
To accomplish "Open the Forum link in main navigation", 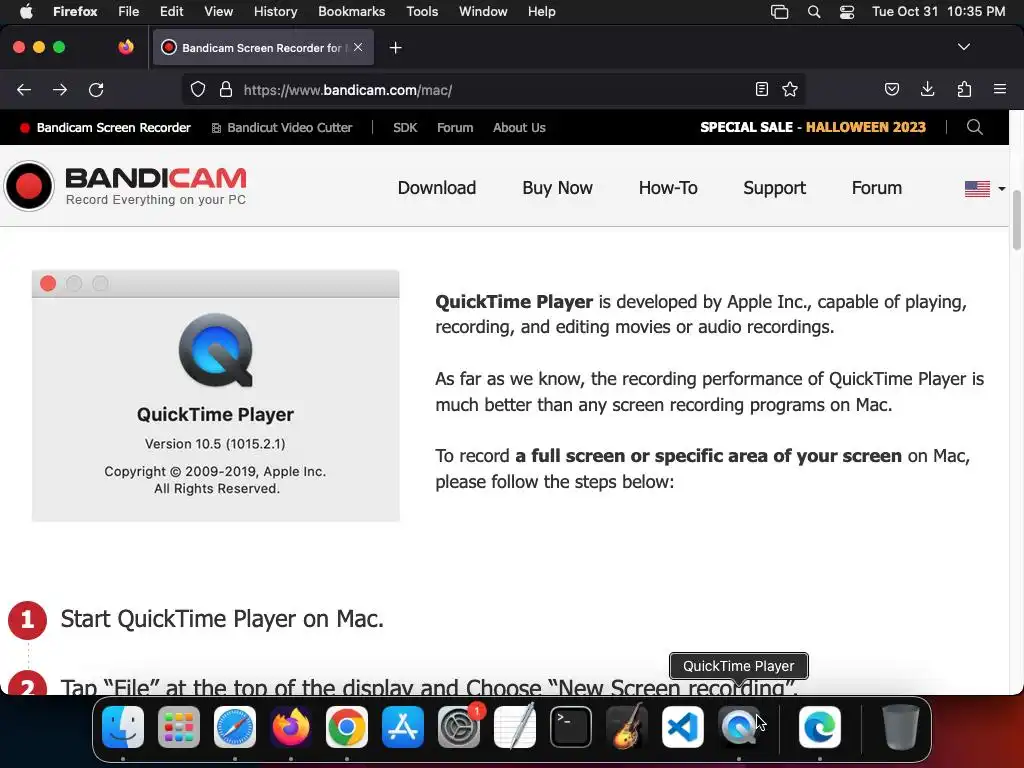I will point(876,188).
